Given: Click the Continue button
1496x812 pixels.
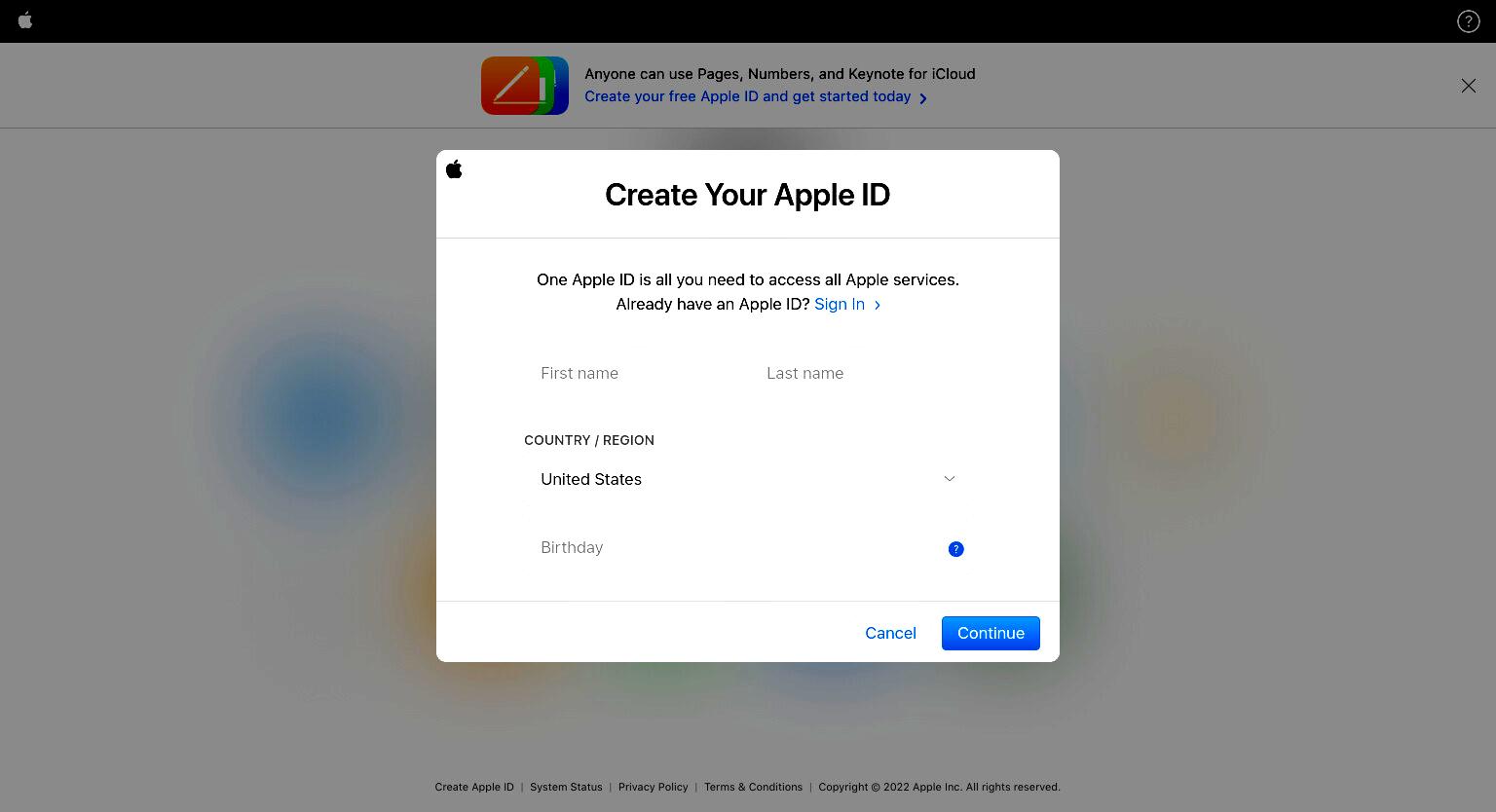Looking at the screenshot, I should [x=991, y=633].
